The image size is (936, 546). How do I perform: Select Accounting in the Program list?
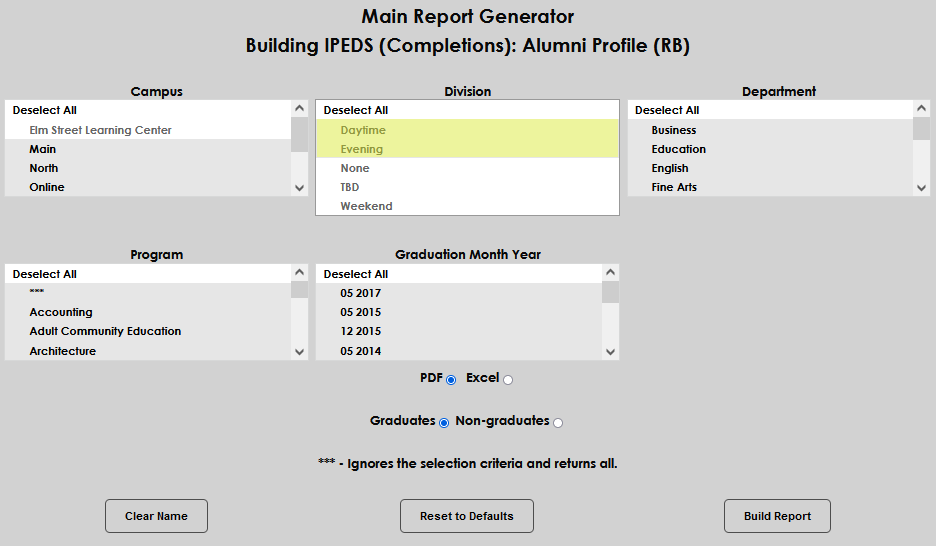point(61,312)
